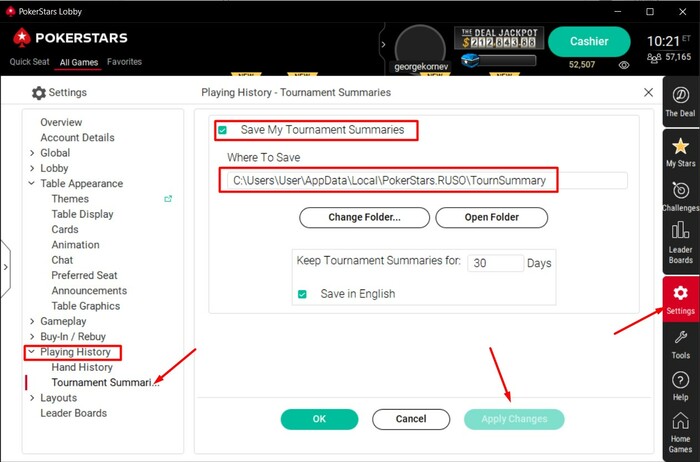Open Leader Boards sidebar icon

680,242
